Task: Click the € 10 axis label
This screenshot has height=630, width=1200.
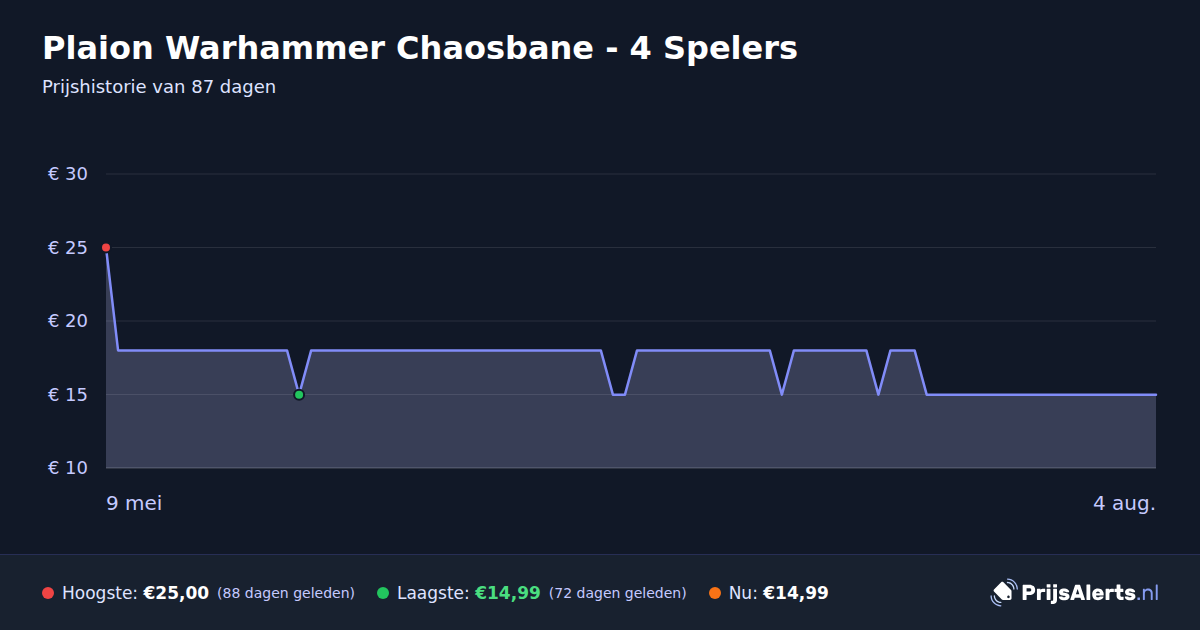Action: tap(68, 468)
